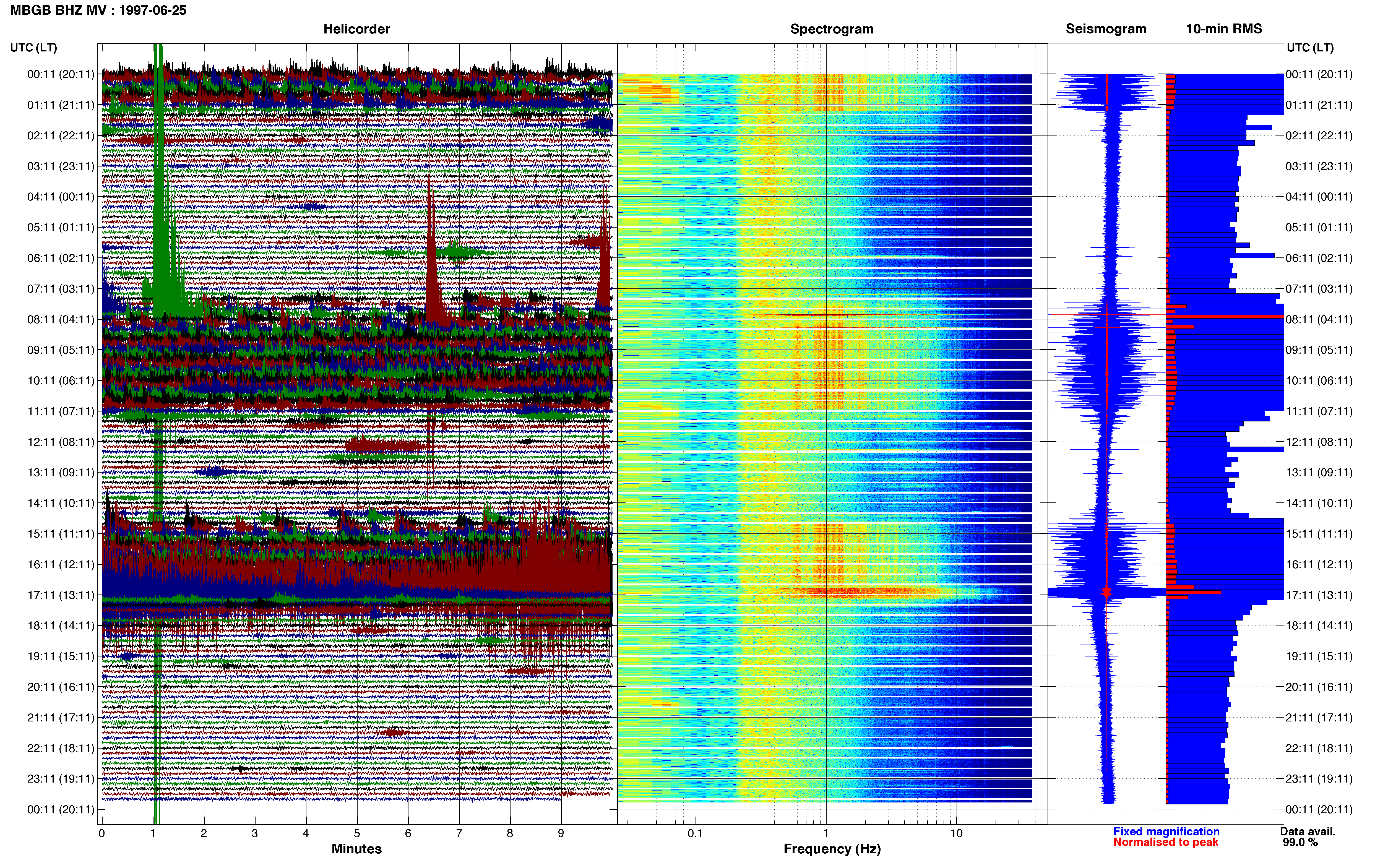
Task: Click left time label '03:11 (23:11)'
Action: tap(60, 166)
